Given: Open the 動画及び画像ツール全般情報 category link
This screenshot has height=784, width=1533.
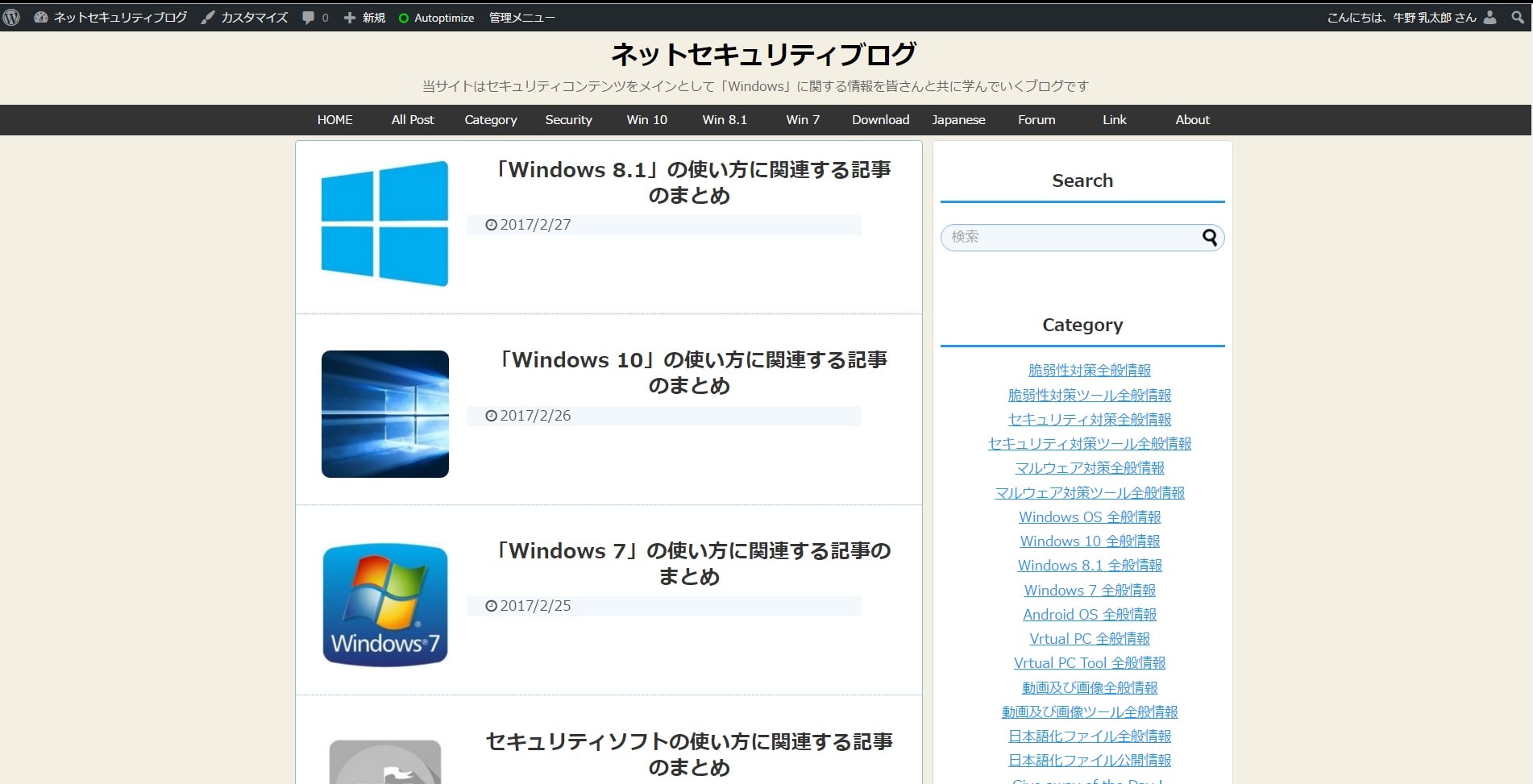Looking at the screenshot, I should 1090,712.
